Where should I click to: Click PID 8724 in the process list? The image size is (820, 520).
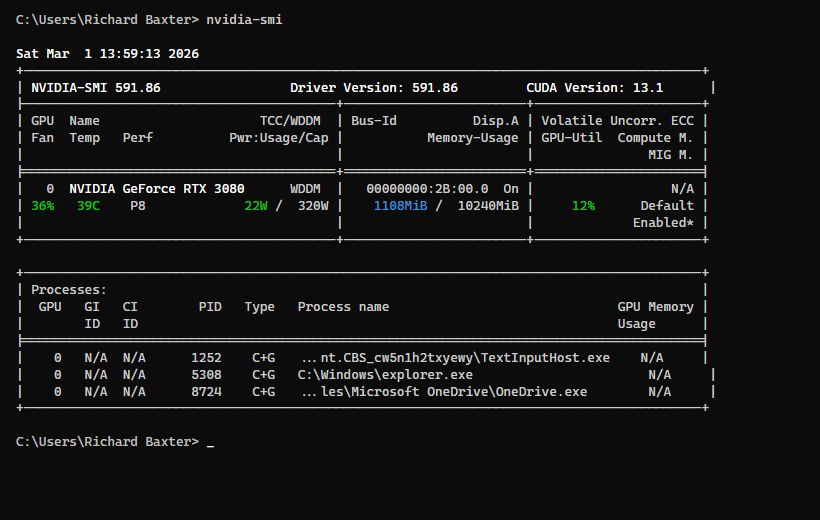tap(206, 392)
